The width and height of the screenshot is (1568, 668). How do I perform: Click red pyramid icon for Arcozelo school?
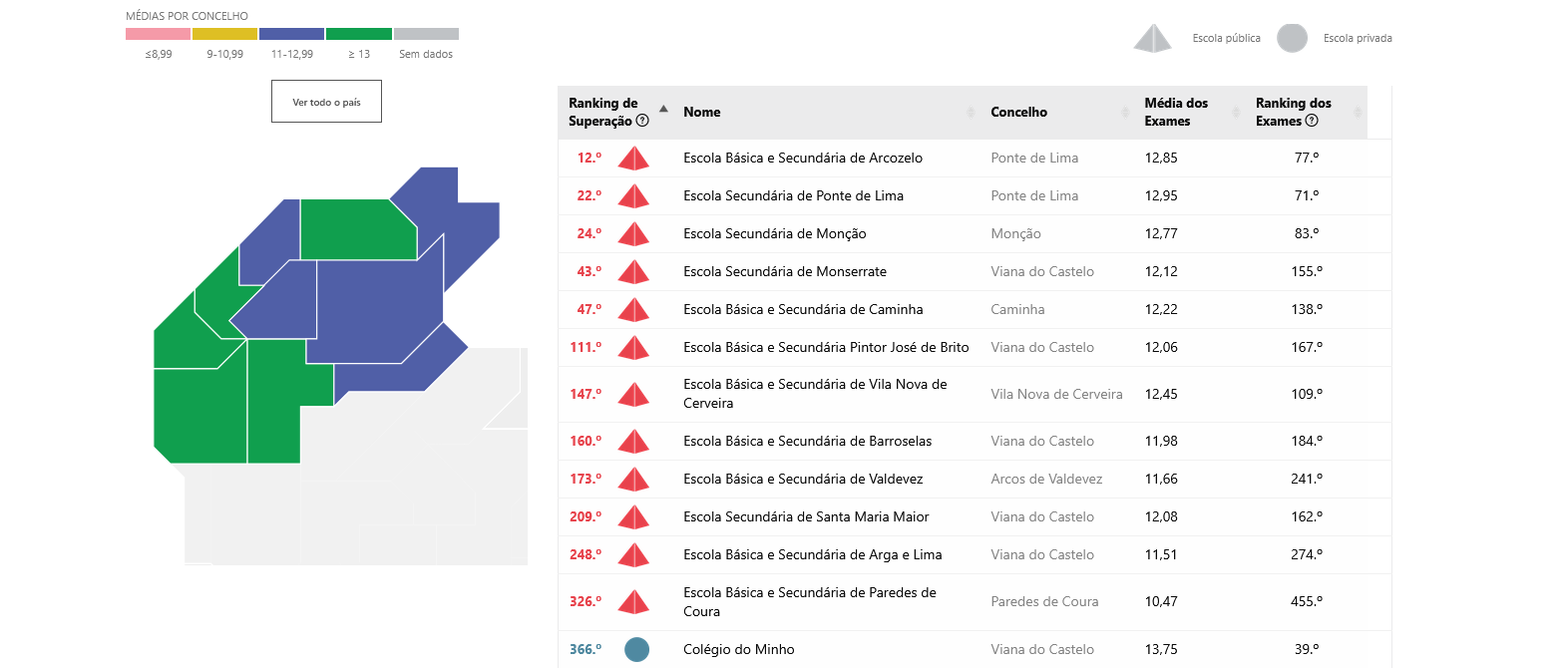(633, 159)
